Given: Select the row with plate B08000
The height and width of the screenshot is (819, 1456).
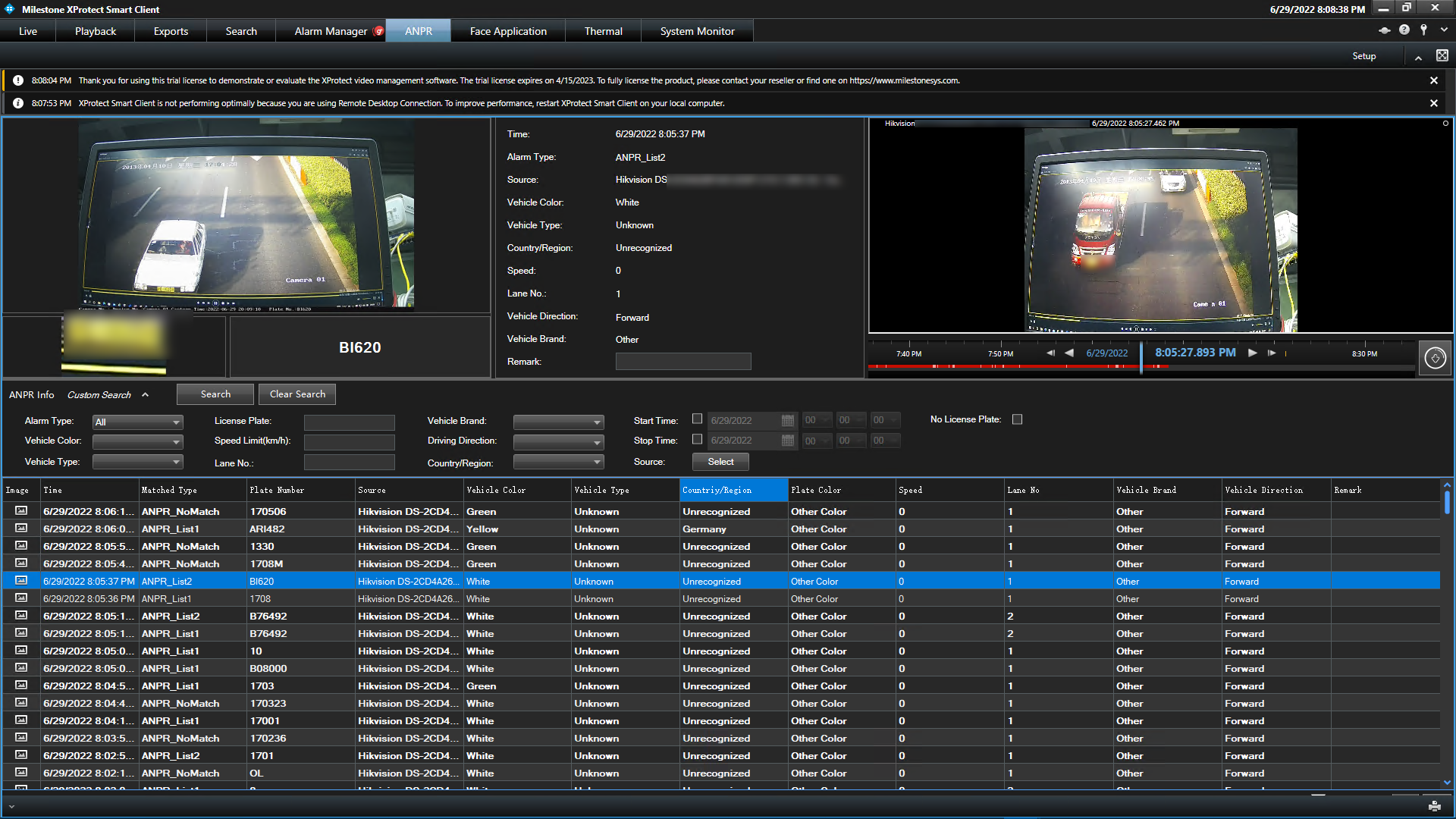Looking at the screenshot, I should tap(720, 668).
